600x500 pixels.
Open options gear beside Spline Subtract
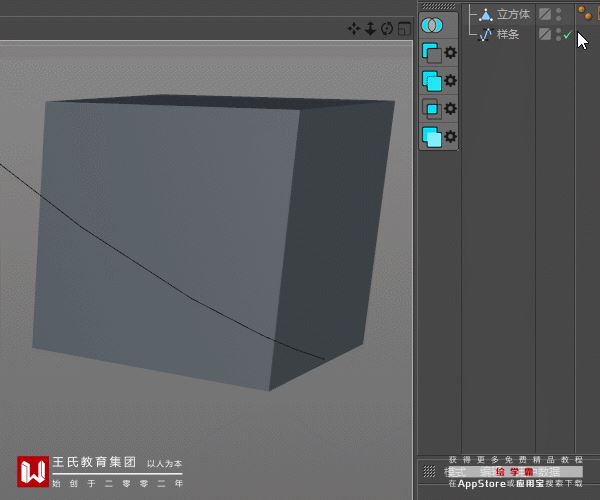(x=451, y=52)
